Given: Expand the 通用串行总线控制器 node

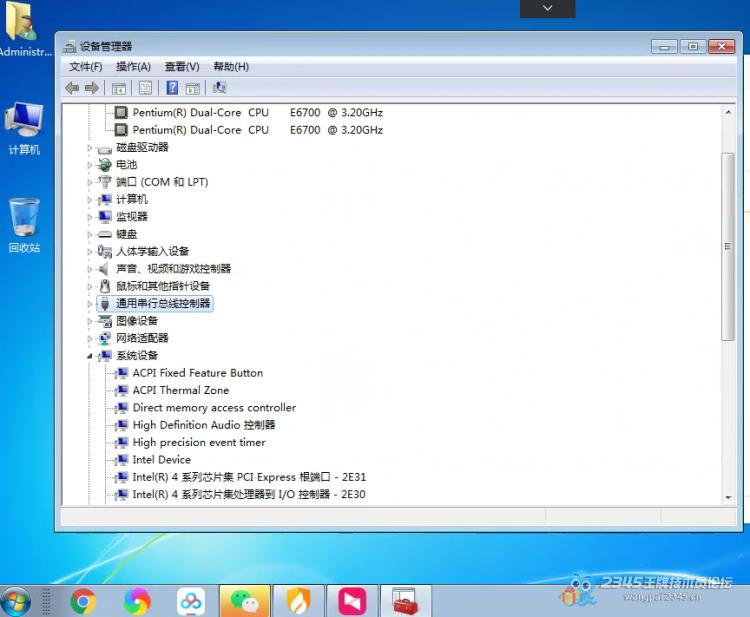Looking at the screenshot, I should pos(89,303).
